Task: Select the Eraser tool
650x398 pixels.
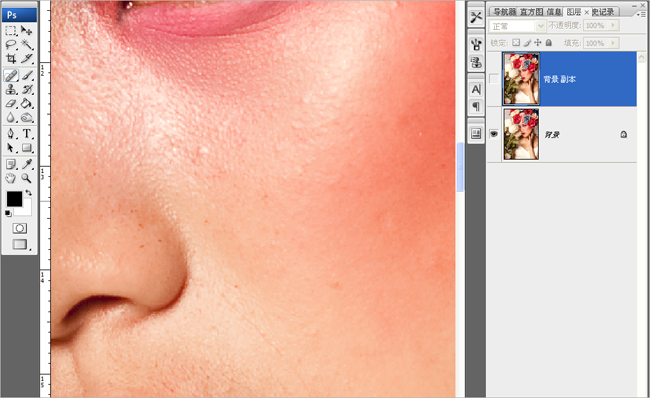Action: click(x=11, y=103)
